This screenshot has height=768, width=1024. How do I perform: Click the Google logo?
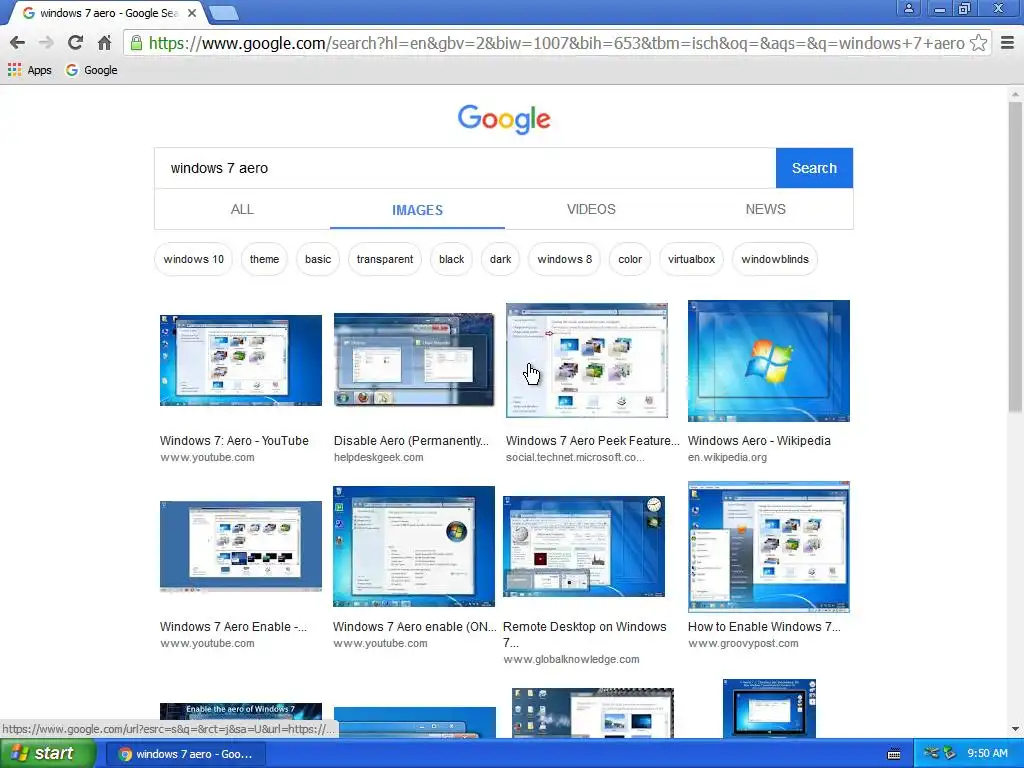(504, 120)
